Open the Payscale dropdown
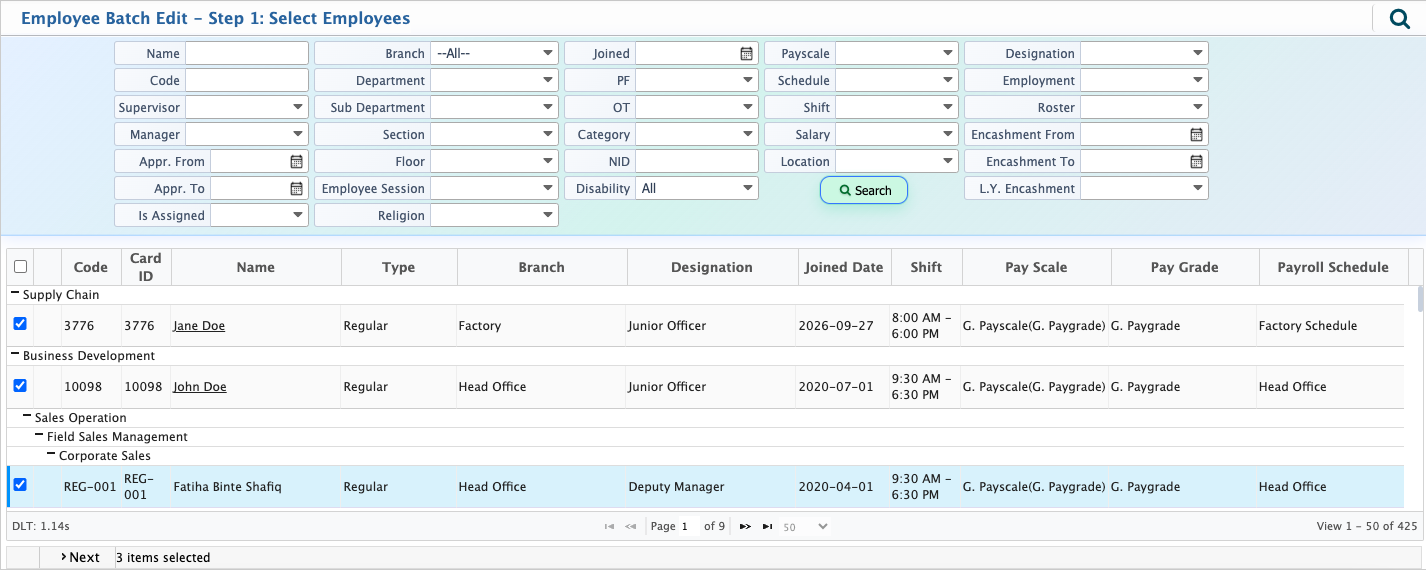This screenshot has width=1426, height=570. (x=897, y=53)
